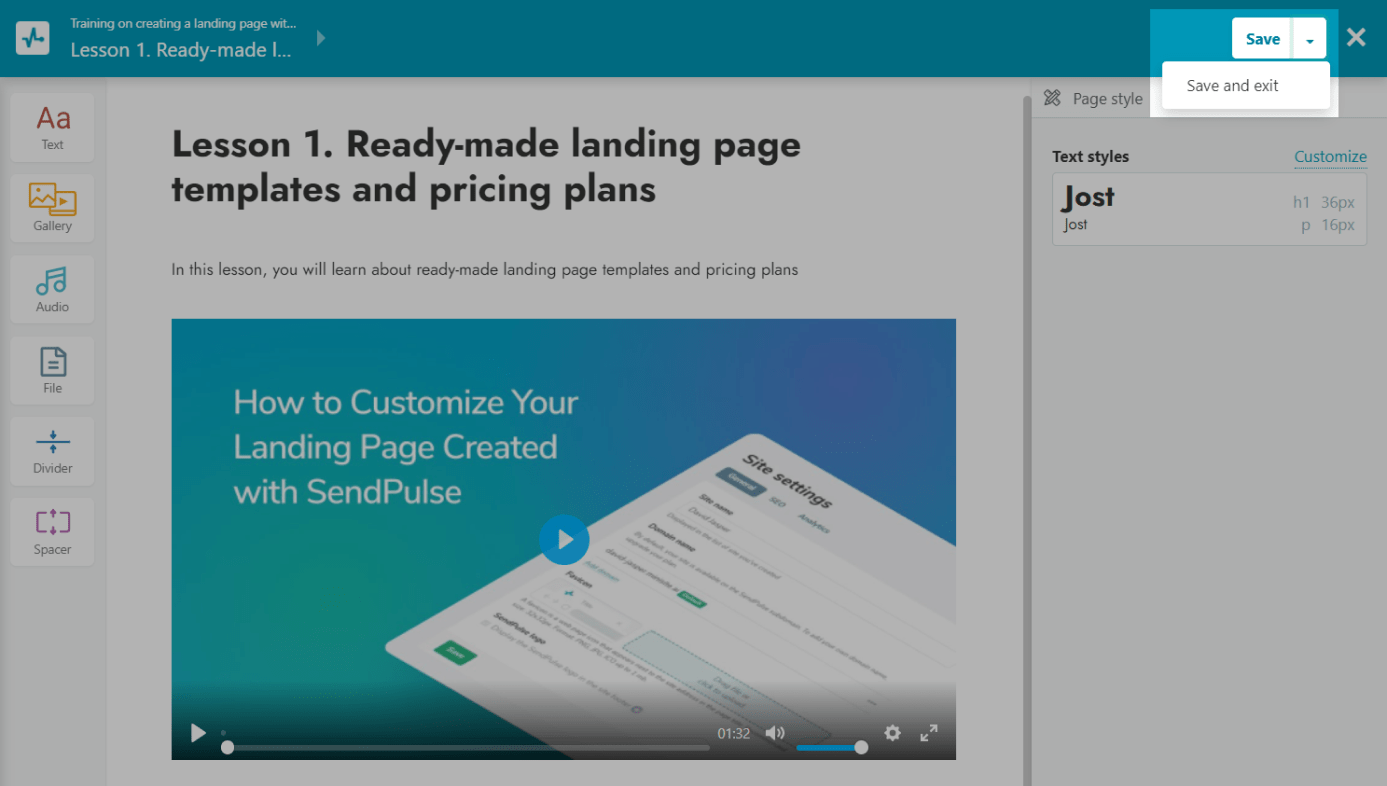The height and width of the screenshot is (786, 1387).
Task: Click the SendPulse logo icon
Action: click(x=33, y=38)
